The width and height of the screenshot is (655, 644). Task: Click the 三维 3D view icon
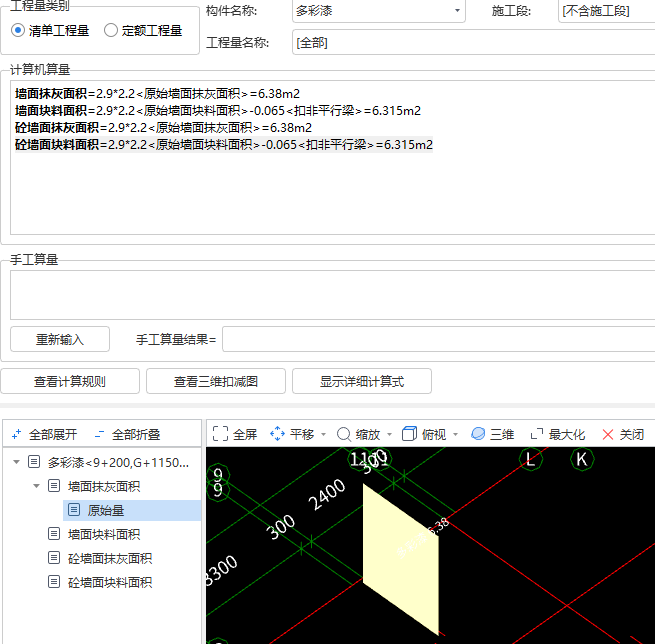[478, 434]
